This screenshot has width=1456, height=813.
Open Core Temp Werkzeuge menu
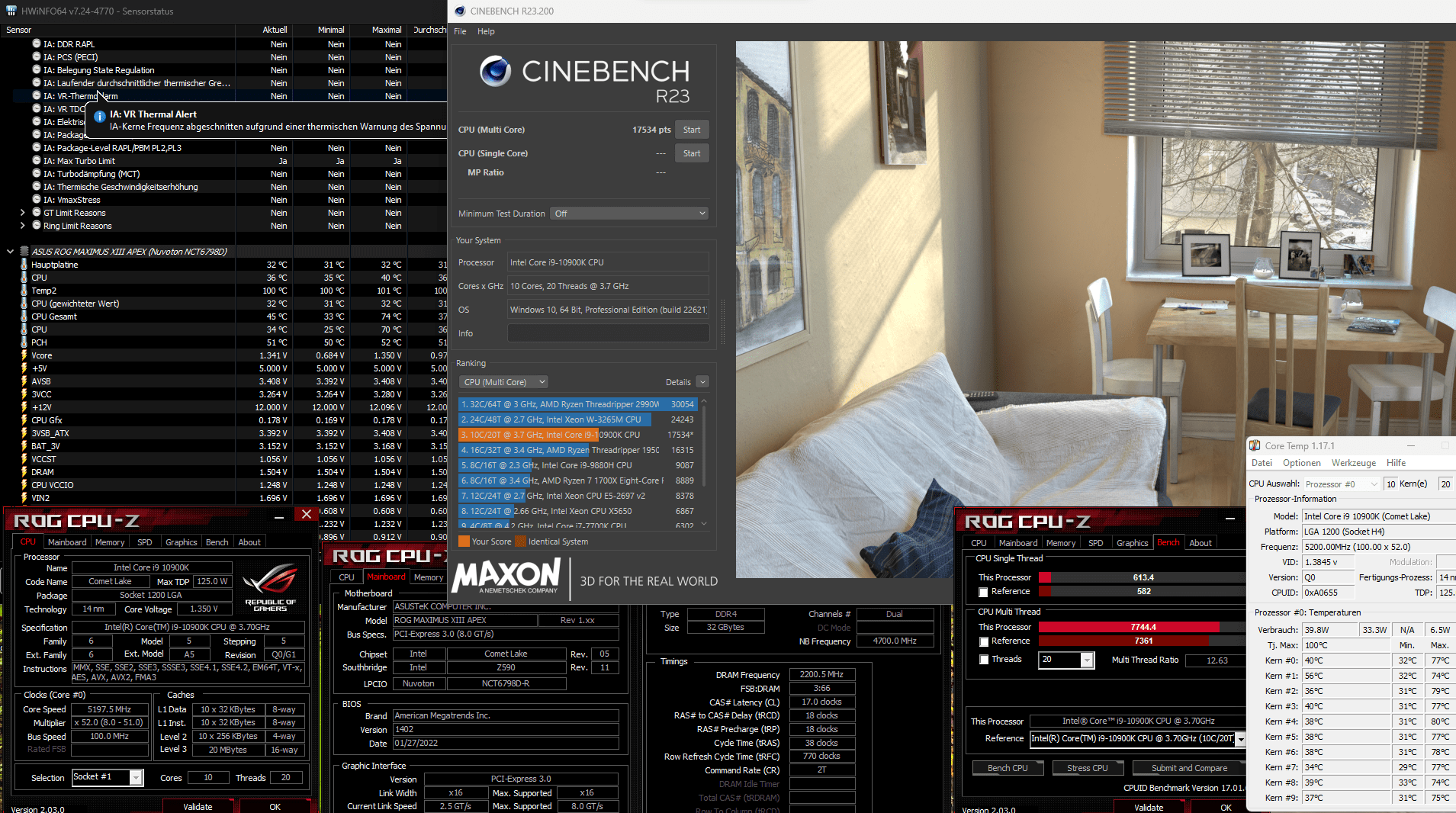click(x=1353, y=463)
